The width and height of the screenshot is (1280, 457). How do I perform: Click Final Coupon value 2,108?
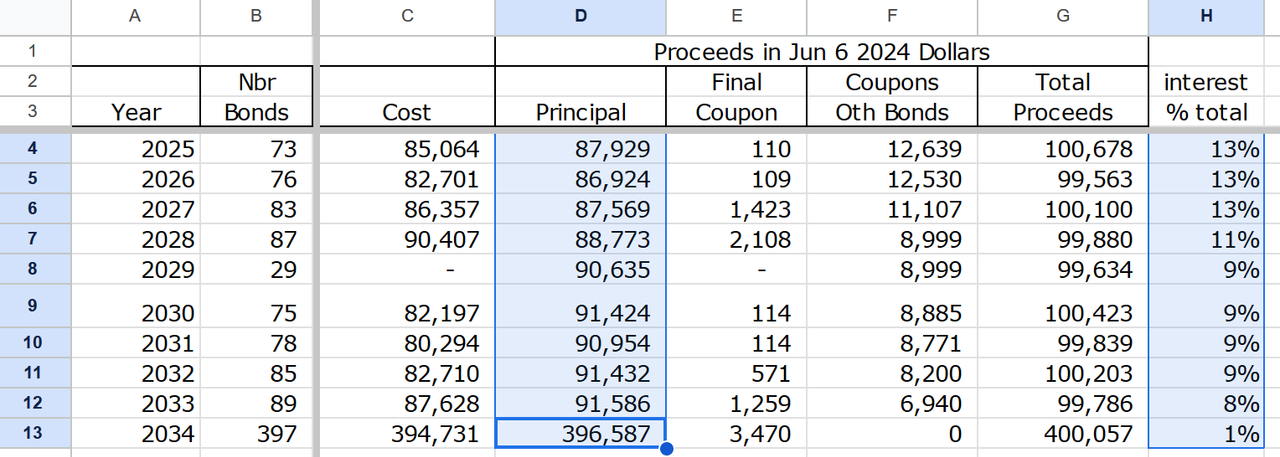point(736,240)
